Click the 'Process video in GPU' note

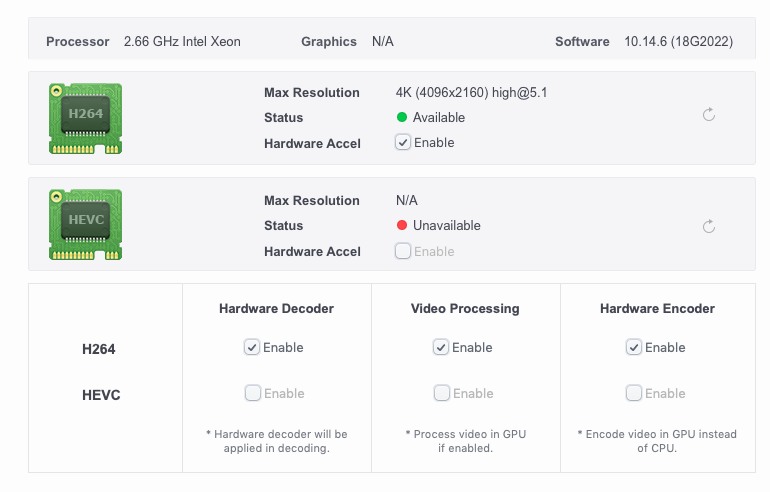tap(466, 441)
